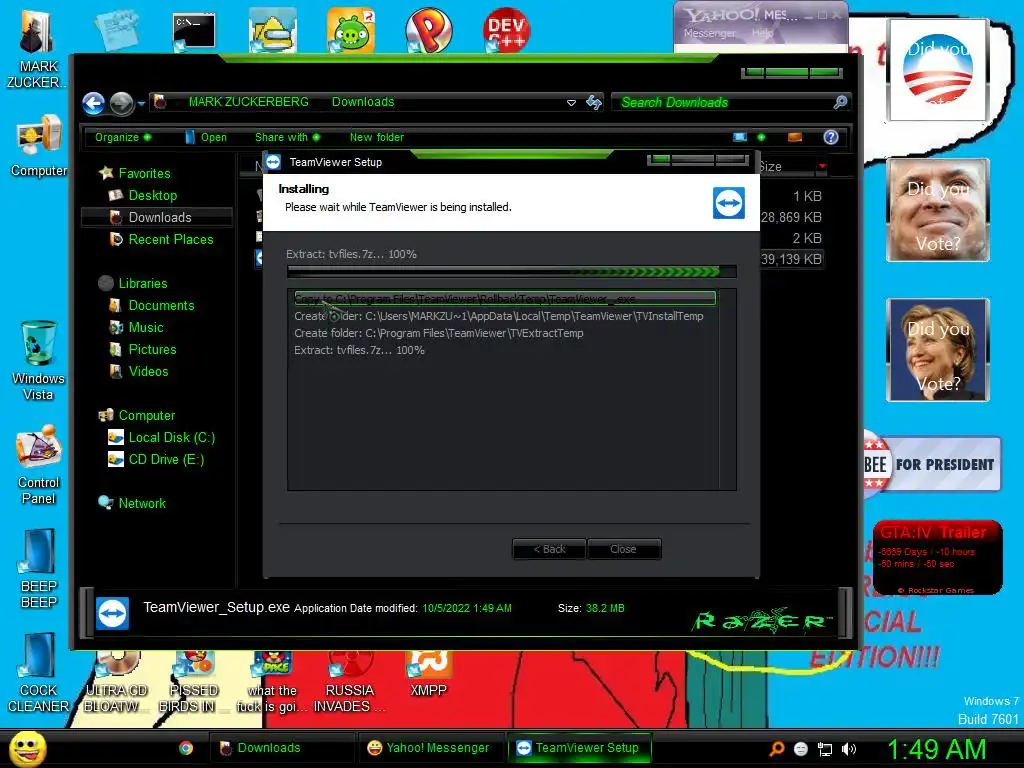Image resolution: width=1024 pixels, height=768 pixels.
Task: Select Downloads in navigation pane
Action: [x=157, y=217]
